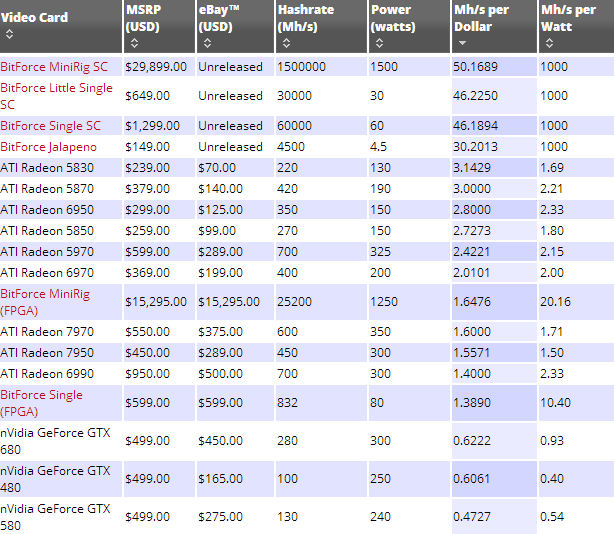Open the BitForce Single (FPGA) link
The height and width of the screenshot is (534, 614).
[42, 403]
